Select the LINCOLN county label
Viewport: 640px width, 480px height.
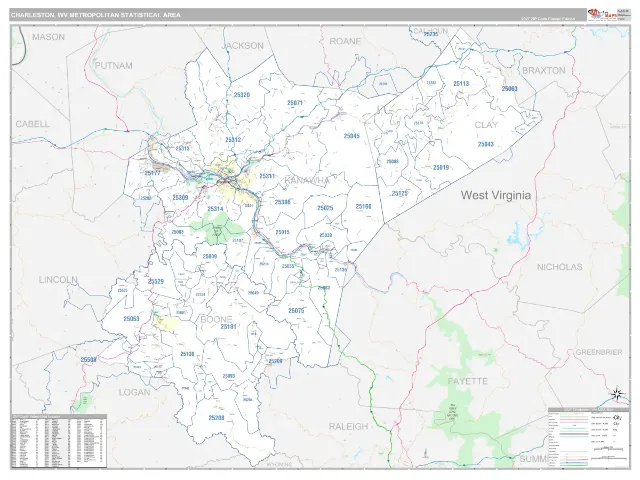58,280
